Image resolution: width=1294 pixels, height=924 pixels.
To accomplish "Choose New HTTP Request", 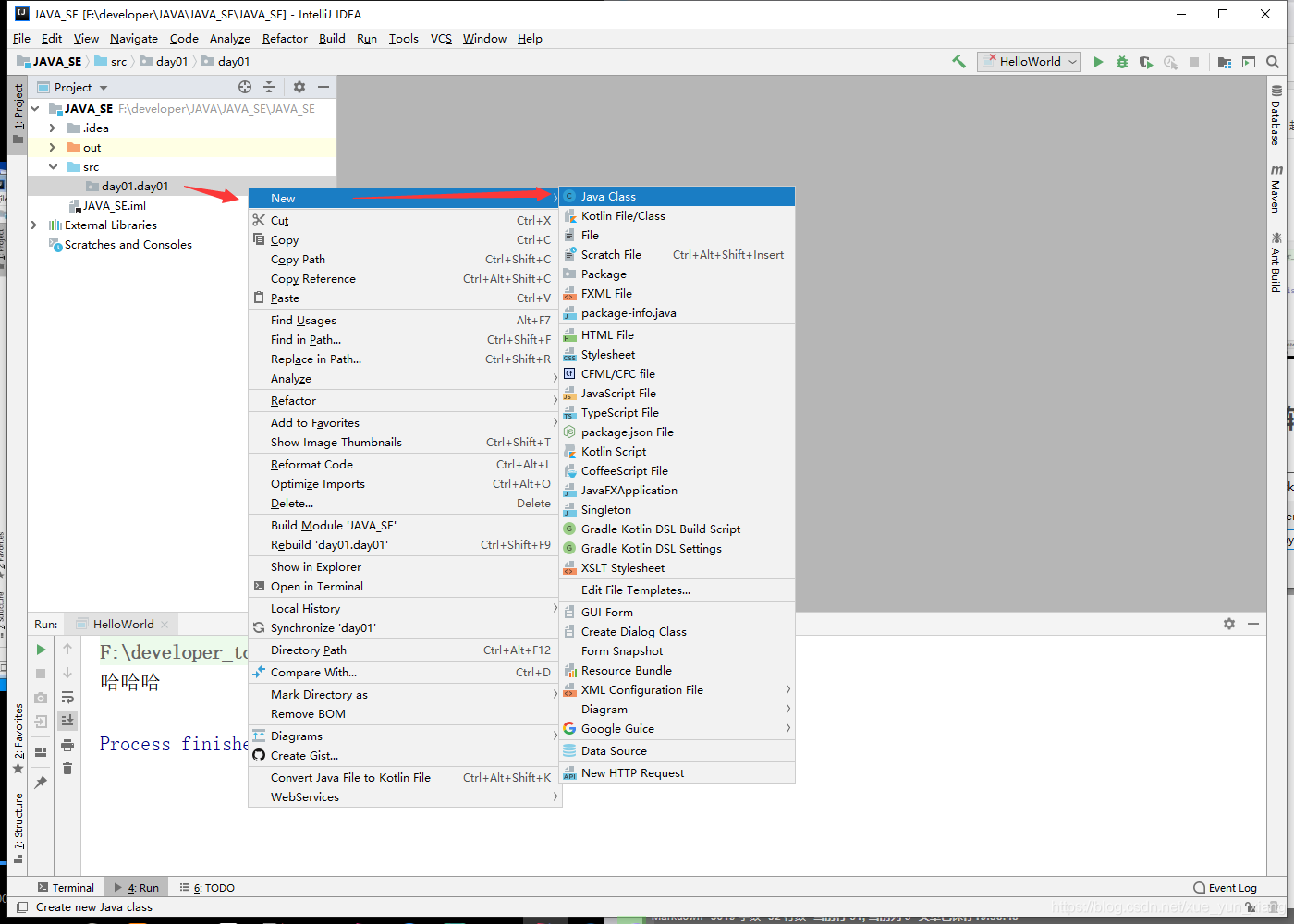I will pos(677,773).
